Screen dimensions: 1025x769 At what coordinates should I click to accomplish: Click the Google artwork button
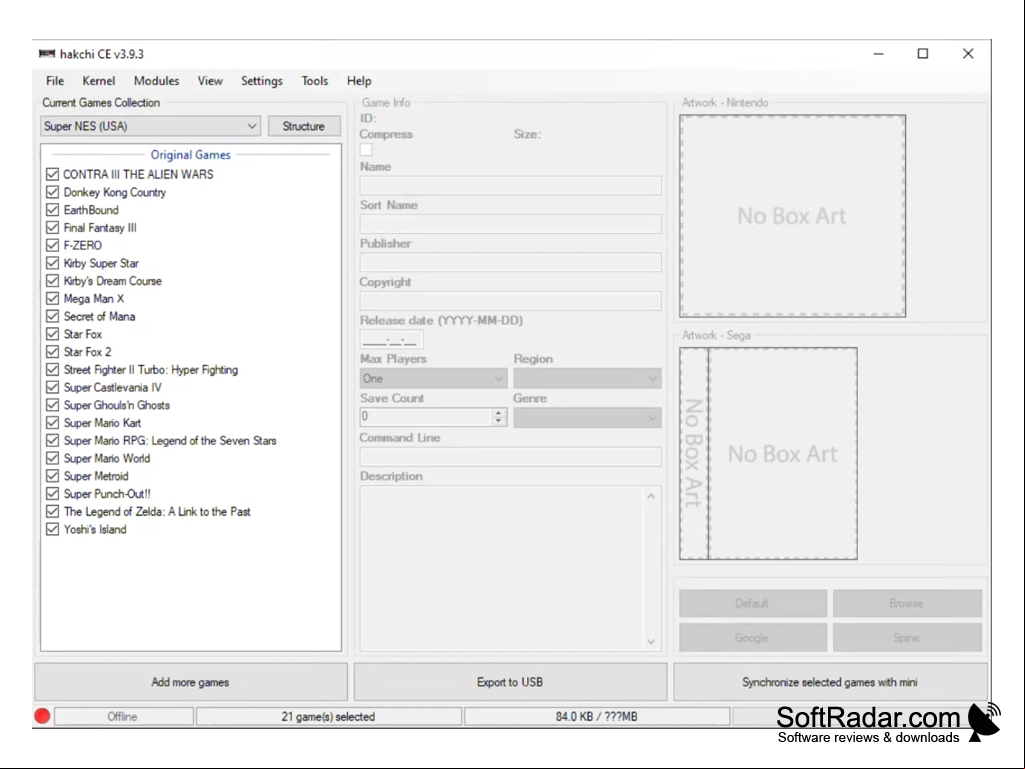pos(752,638)
